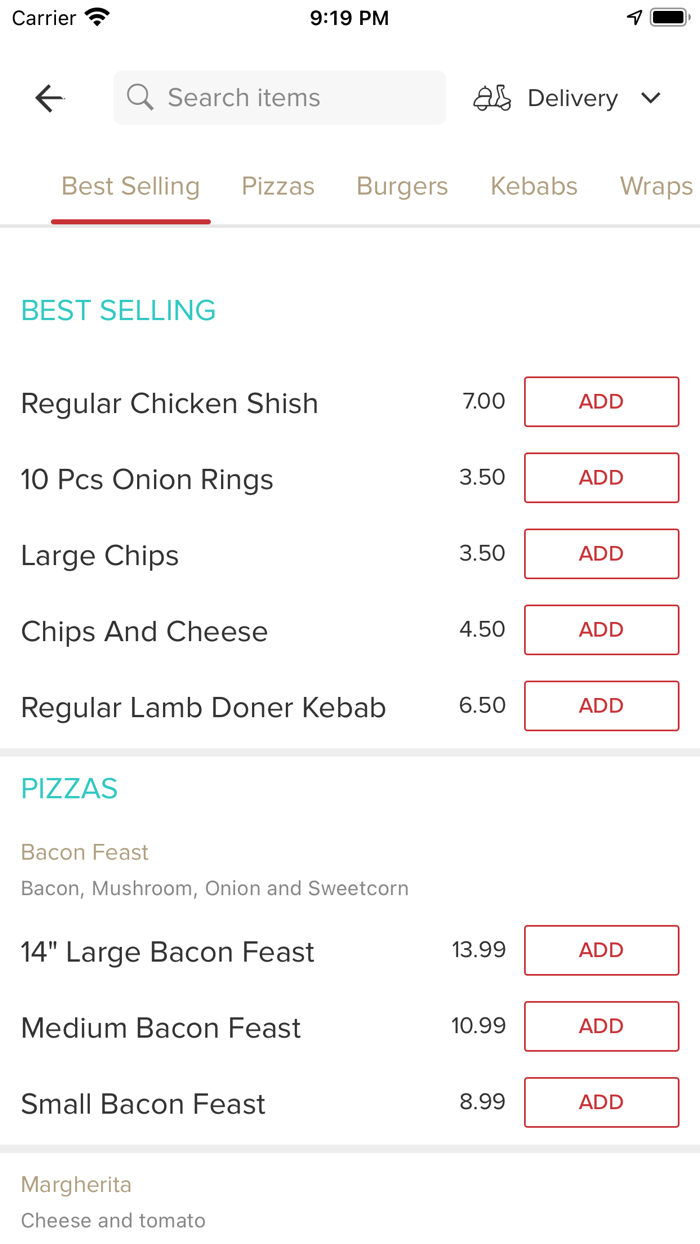
Task: Open the Burgers category tab
Action: tap(402, 186)
